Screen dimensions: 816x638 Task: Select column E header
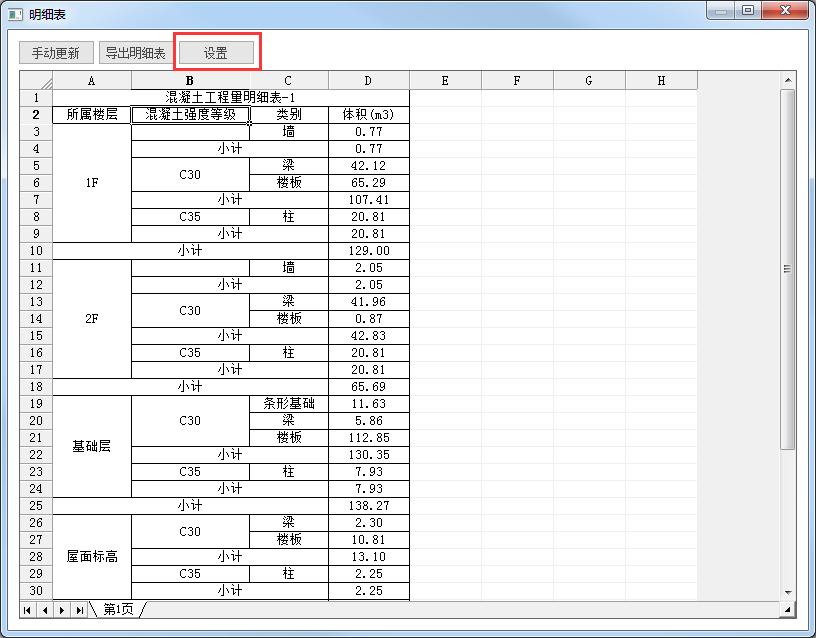pos(445,81)
